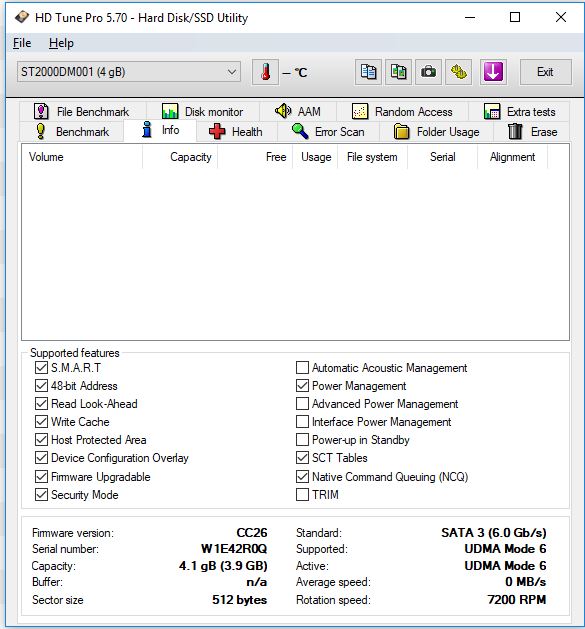
Task: Go to the Extra tests tab
Action: tap(520, 112)
